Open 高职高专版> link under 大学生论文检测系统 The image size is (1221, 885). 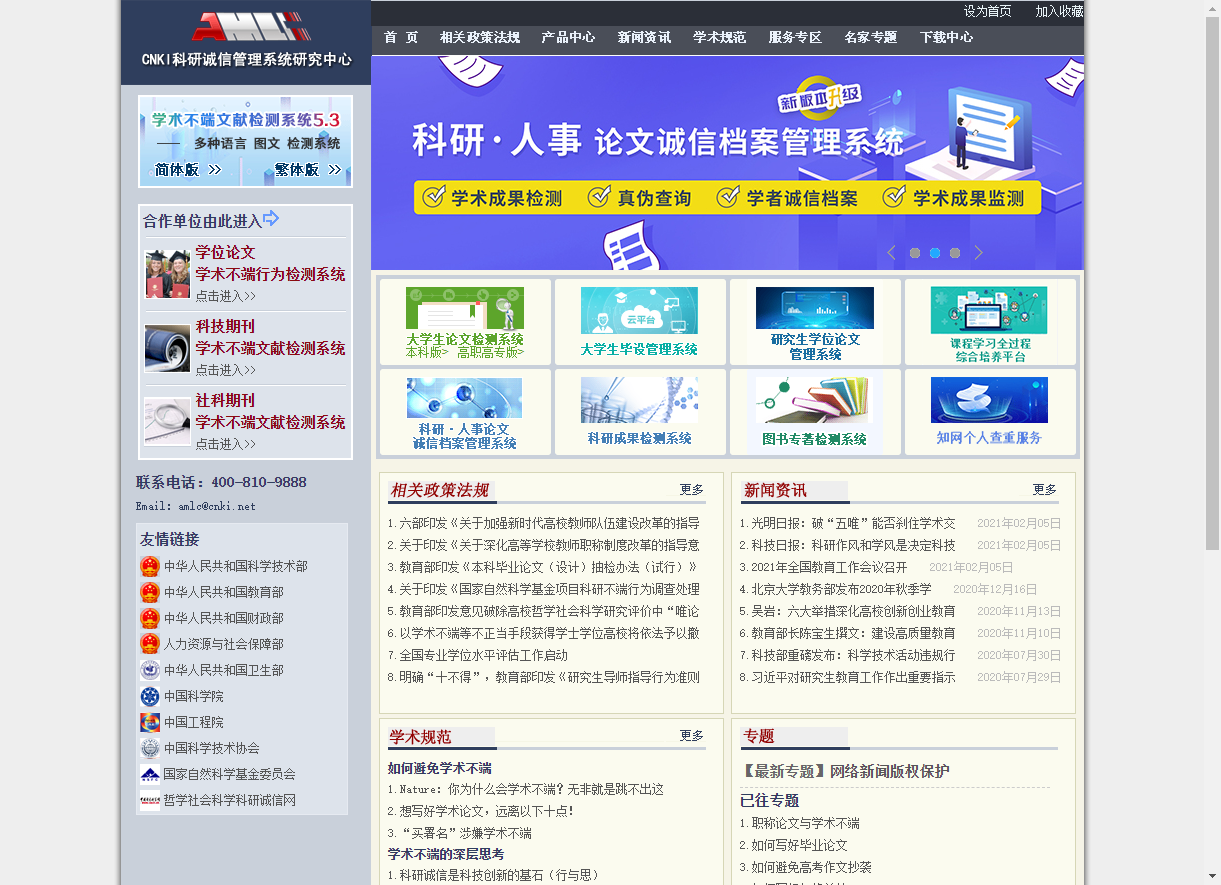pyautogui.click(x=491, y=352)
